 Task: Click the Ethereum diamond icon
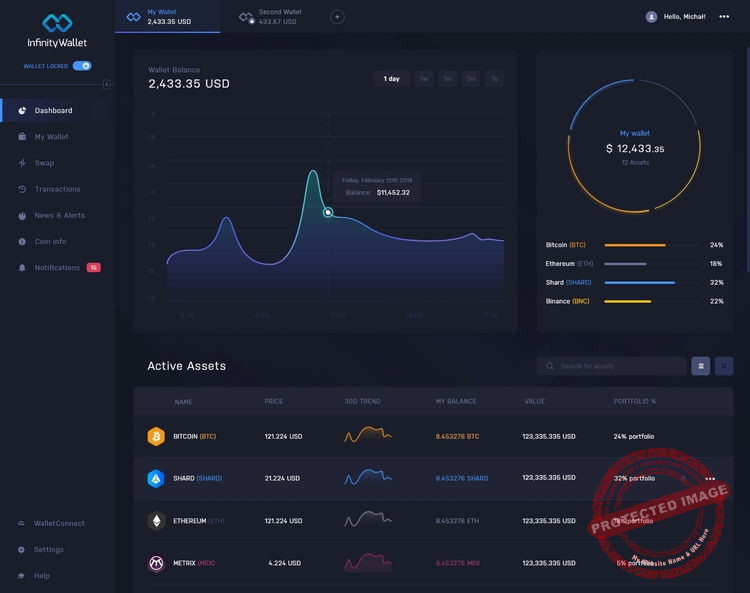[156, 520]
